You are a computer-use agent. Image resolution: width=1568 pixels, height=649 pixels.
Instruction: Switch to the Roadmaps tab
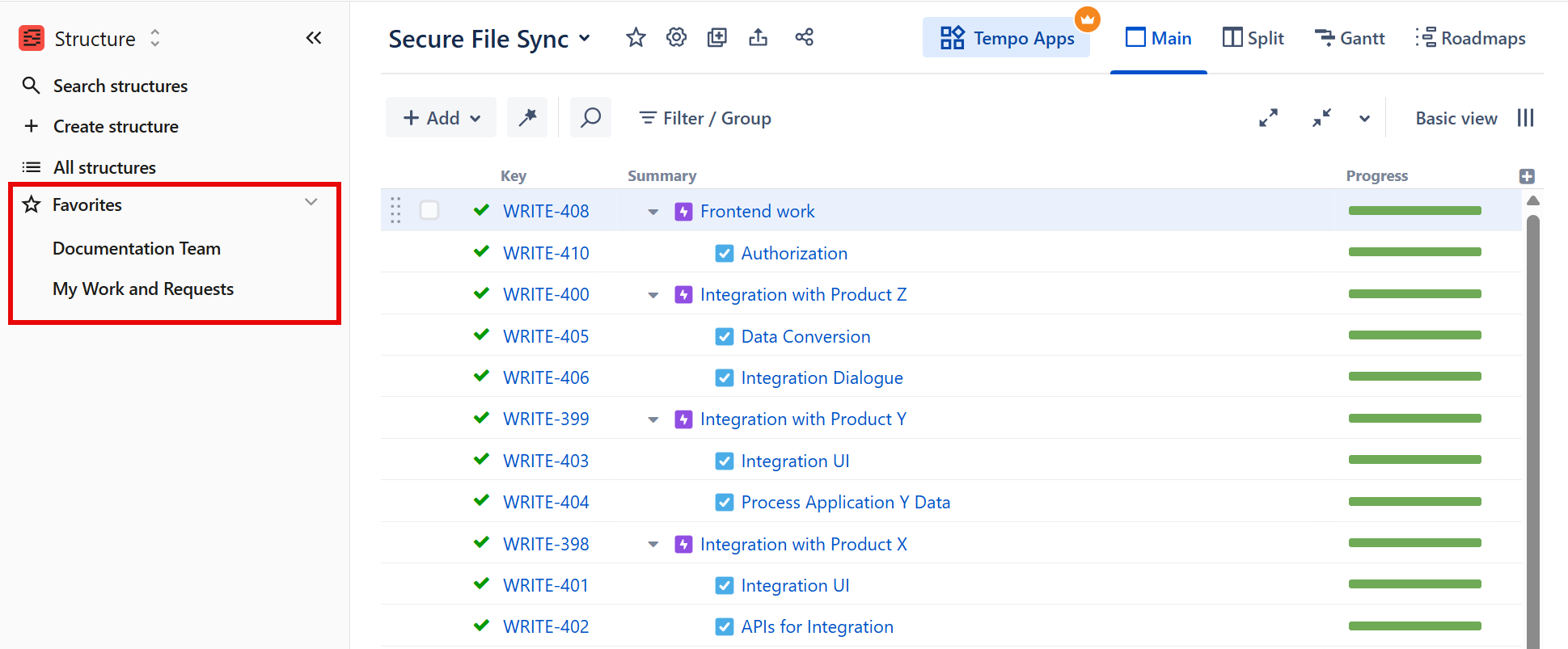[x=1471, y=38]
